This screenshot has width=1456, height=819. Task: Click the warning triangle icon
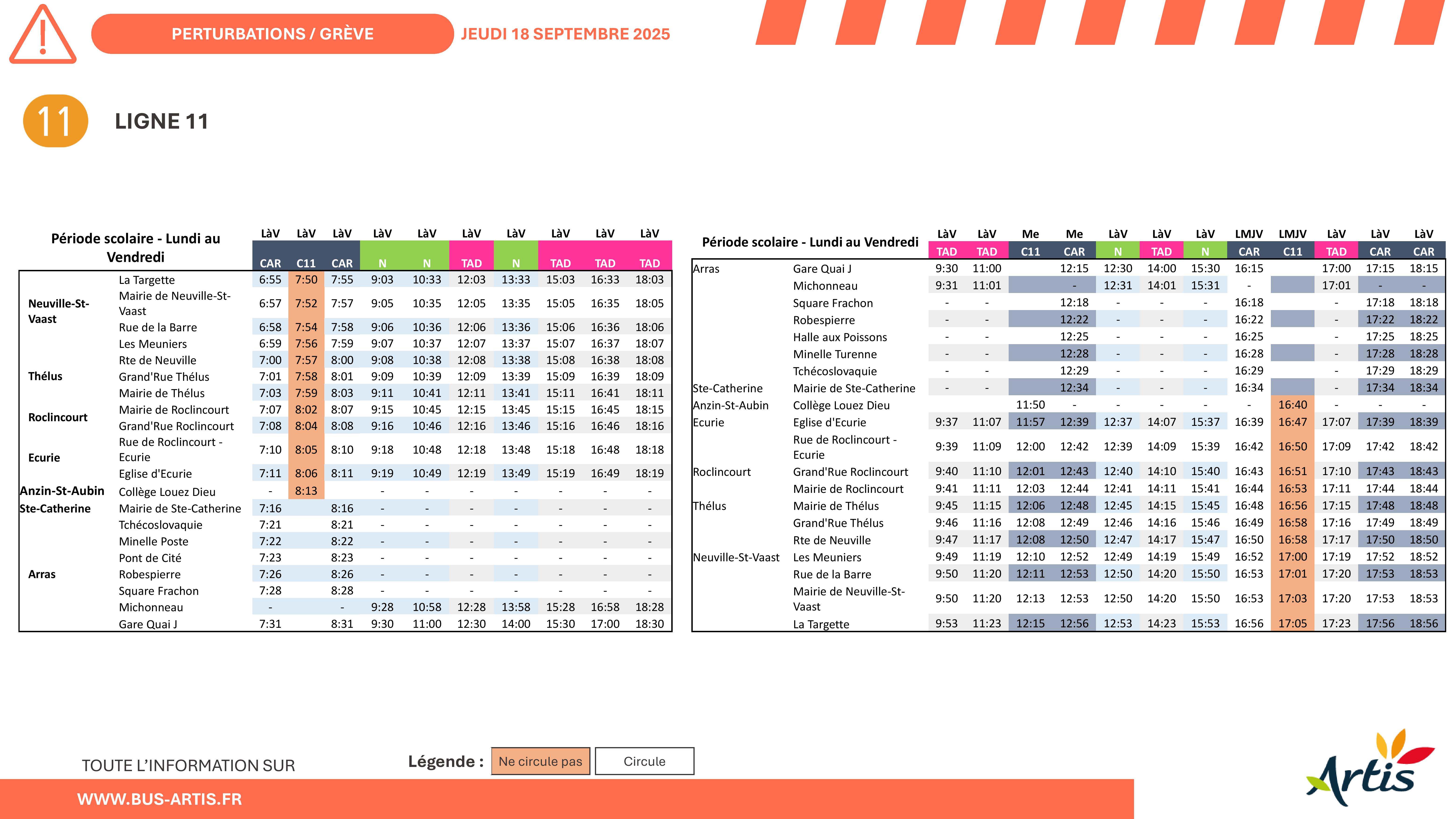[x=43, y=34]
